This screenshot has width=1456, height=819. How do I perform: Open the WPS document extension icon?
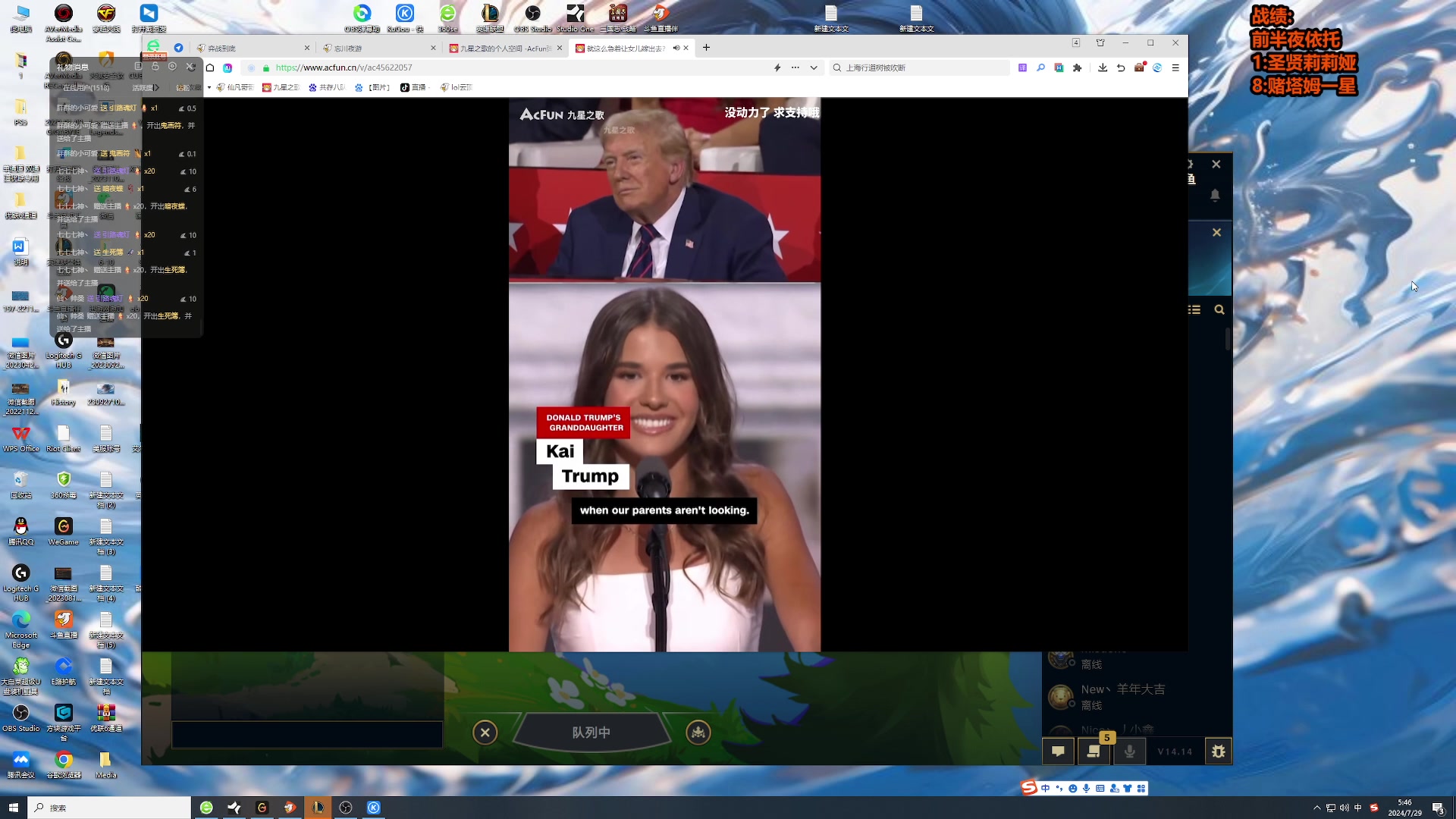(1059, 67)
